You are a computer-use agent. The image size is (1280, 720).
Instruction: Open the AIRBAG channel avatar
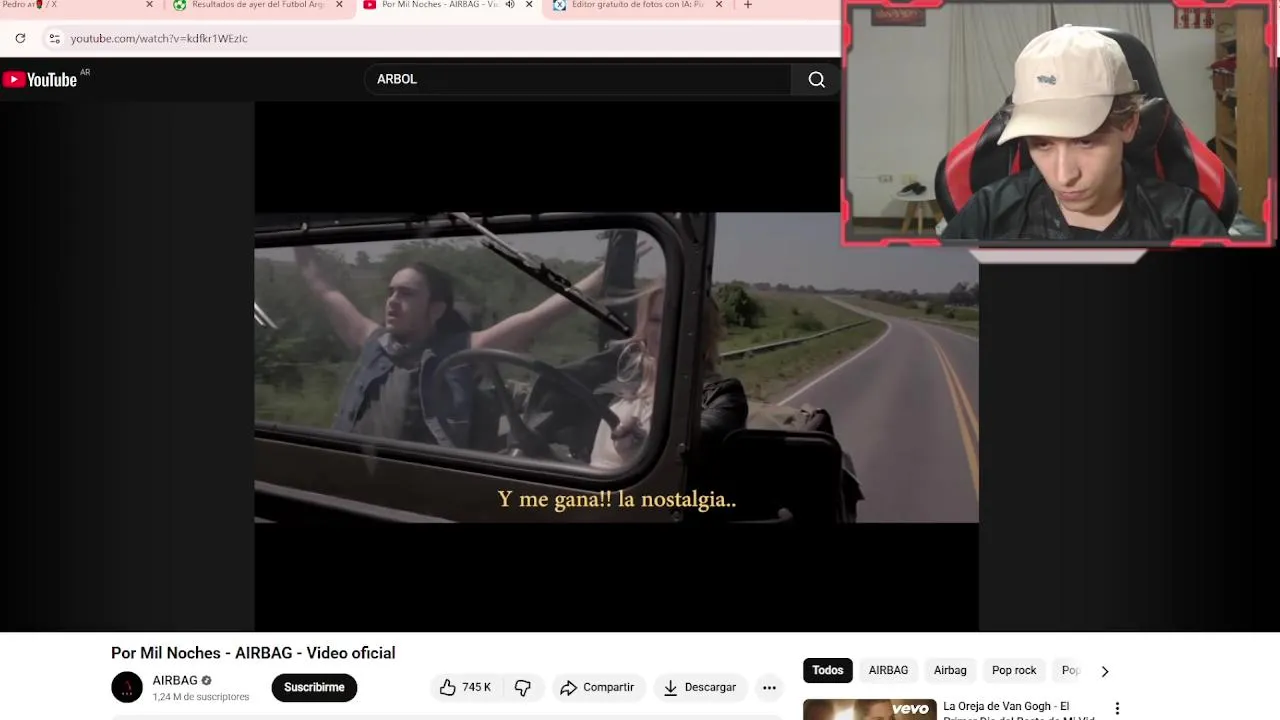[127, 687]
